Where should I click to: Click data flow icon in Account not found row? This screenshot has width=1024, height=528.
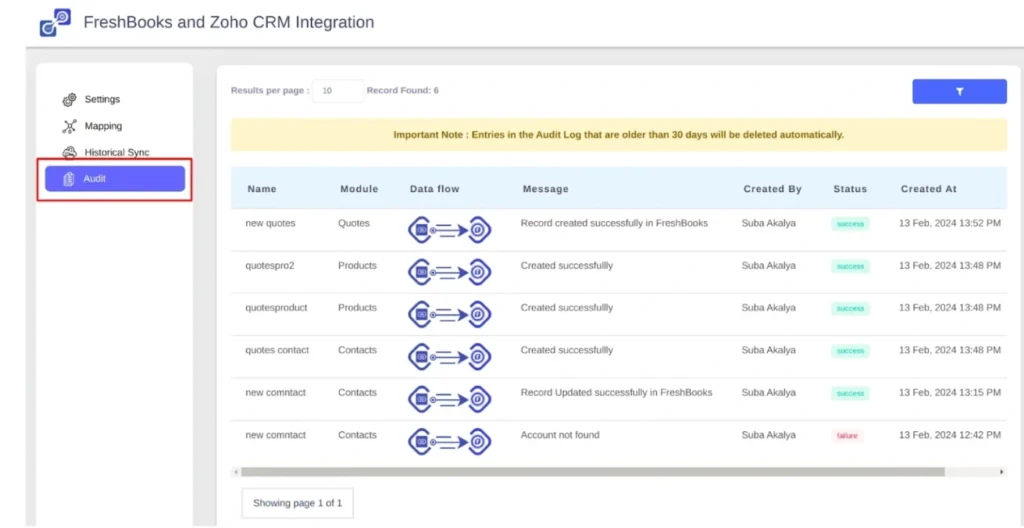[x=450, y=442]
